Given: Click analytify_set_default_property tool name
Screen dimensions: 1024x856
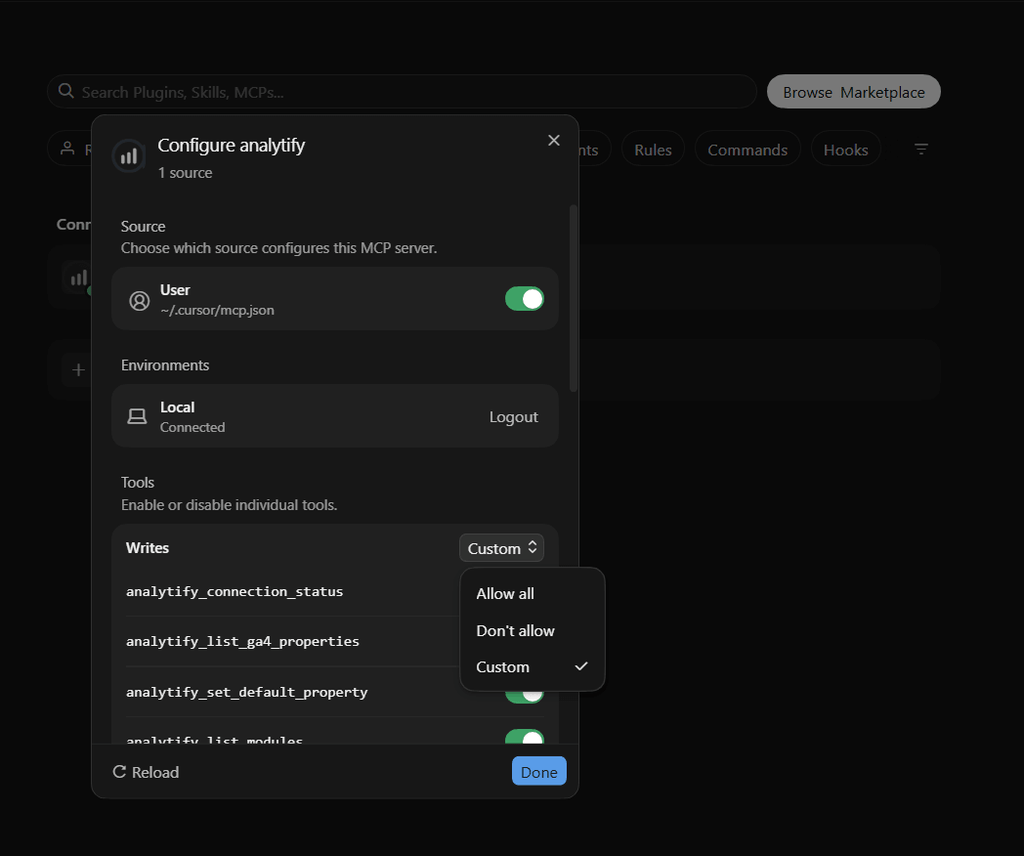Looking at the screenshot, I should coord(247,692).
